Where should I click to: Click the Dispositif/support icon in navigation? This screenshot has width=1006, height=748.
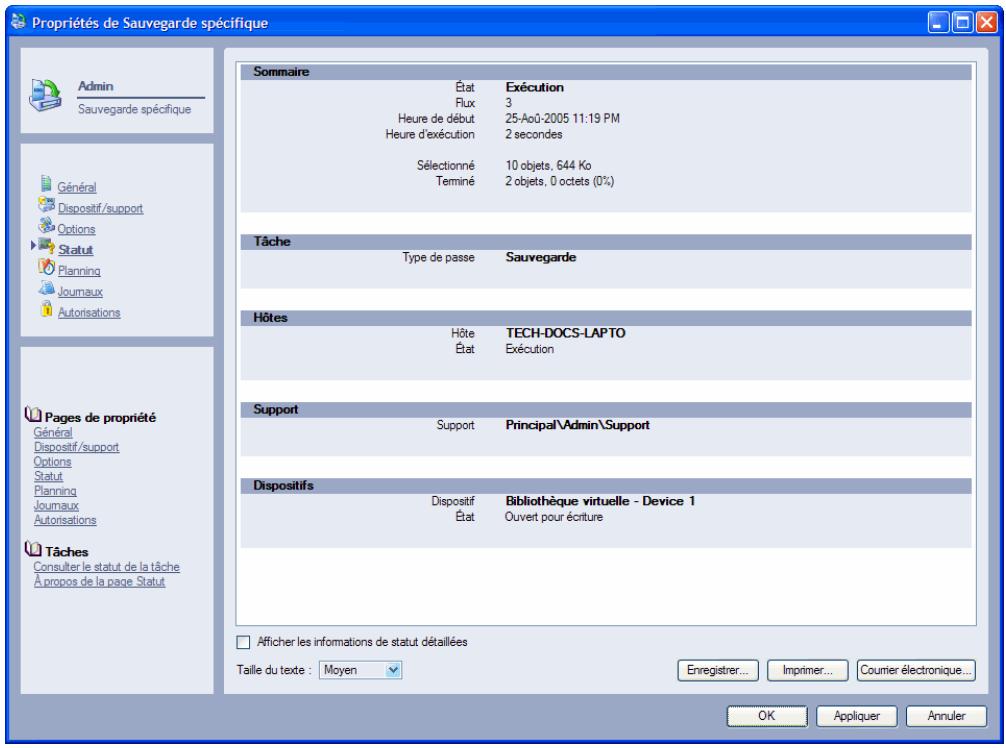[46, 205]
